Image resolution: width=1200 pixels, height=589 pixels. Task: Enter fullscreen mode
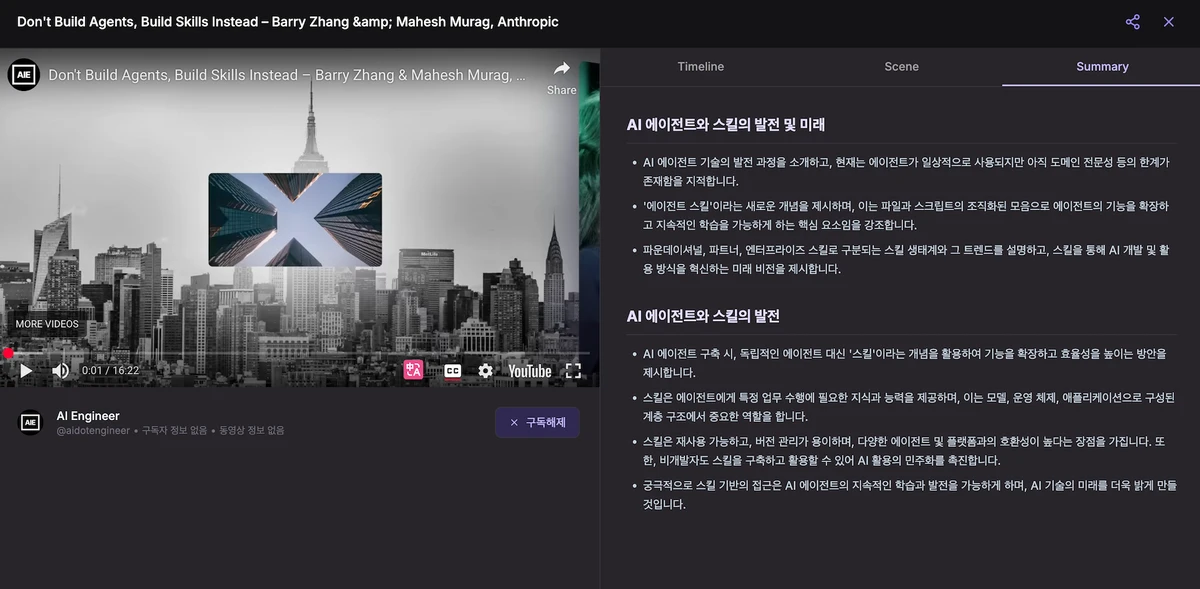[x=573, y=371]
